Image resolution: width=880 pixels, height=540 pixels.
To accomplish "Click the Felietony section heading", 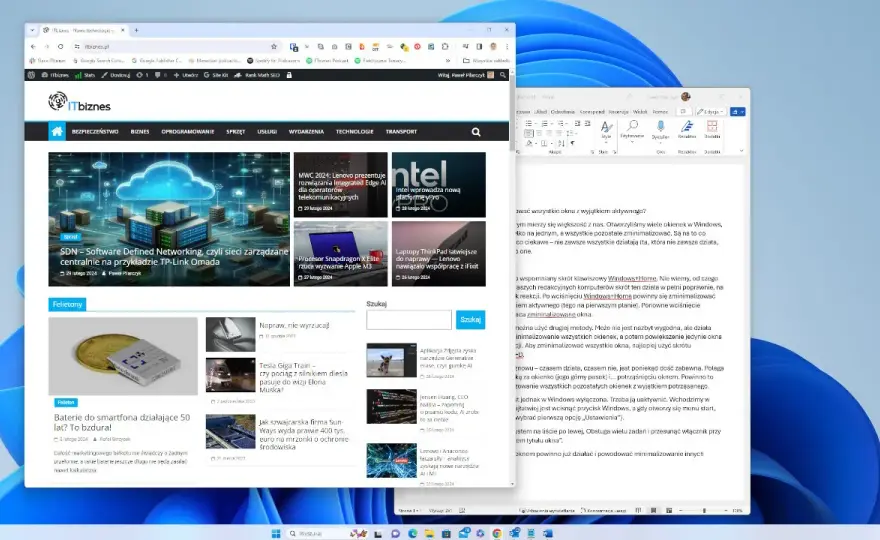I will (x=67, y=304).
